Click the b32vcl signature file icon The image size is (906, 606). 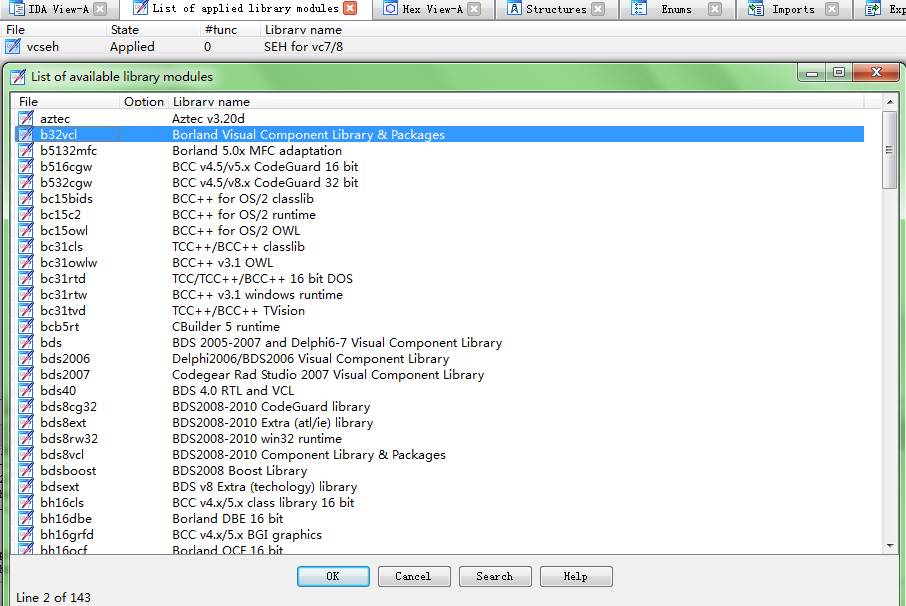pos(25,135)
